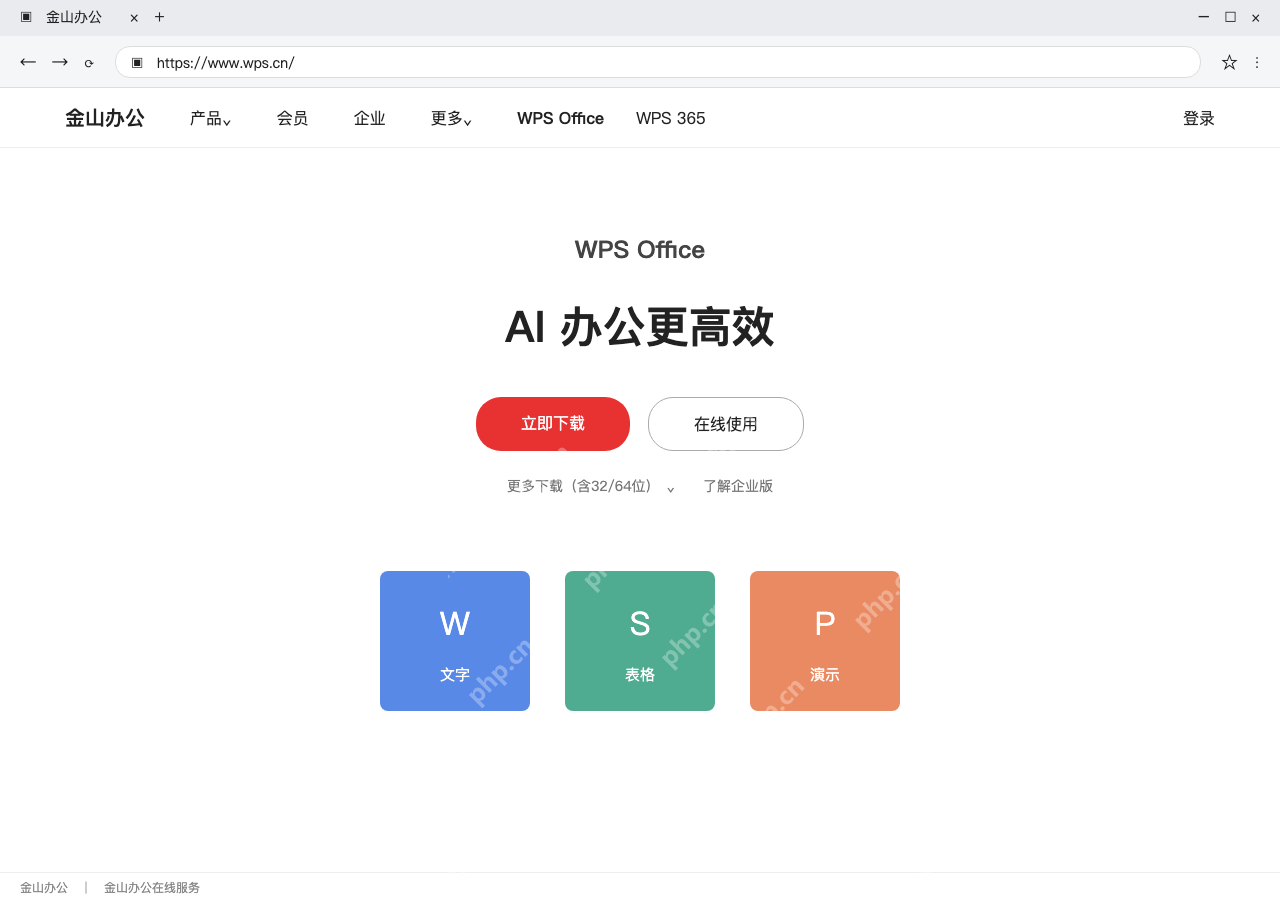The image size is (1280, 900).
Task: Go back with the browser back arrow
Action: point(28,62)
